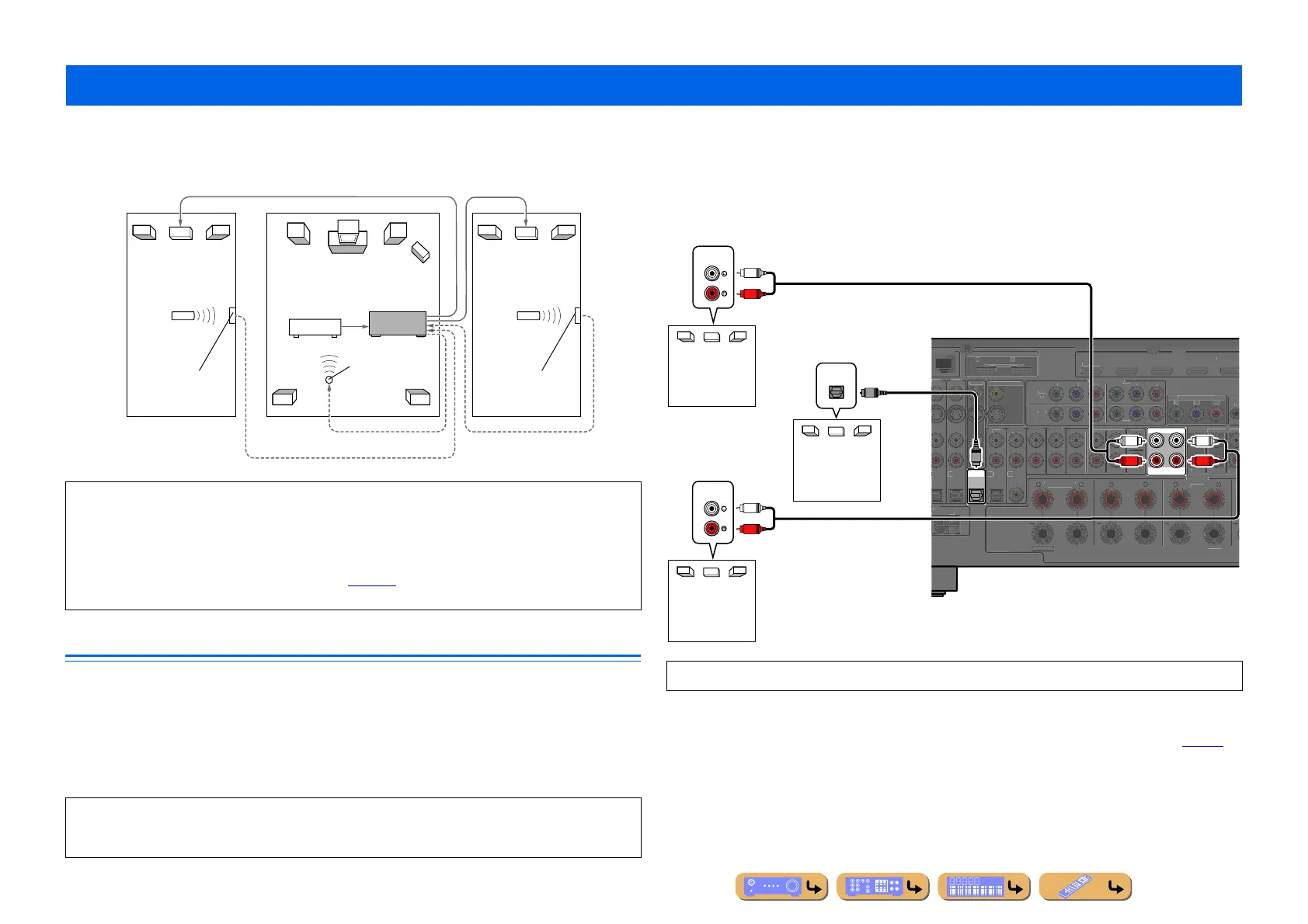Jump to the rear panel diagram page
Image resolution: width=1308 pixels, height=924 pixels.
coord(883,887)
